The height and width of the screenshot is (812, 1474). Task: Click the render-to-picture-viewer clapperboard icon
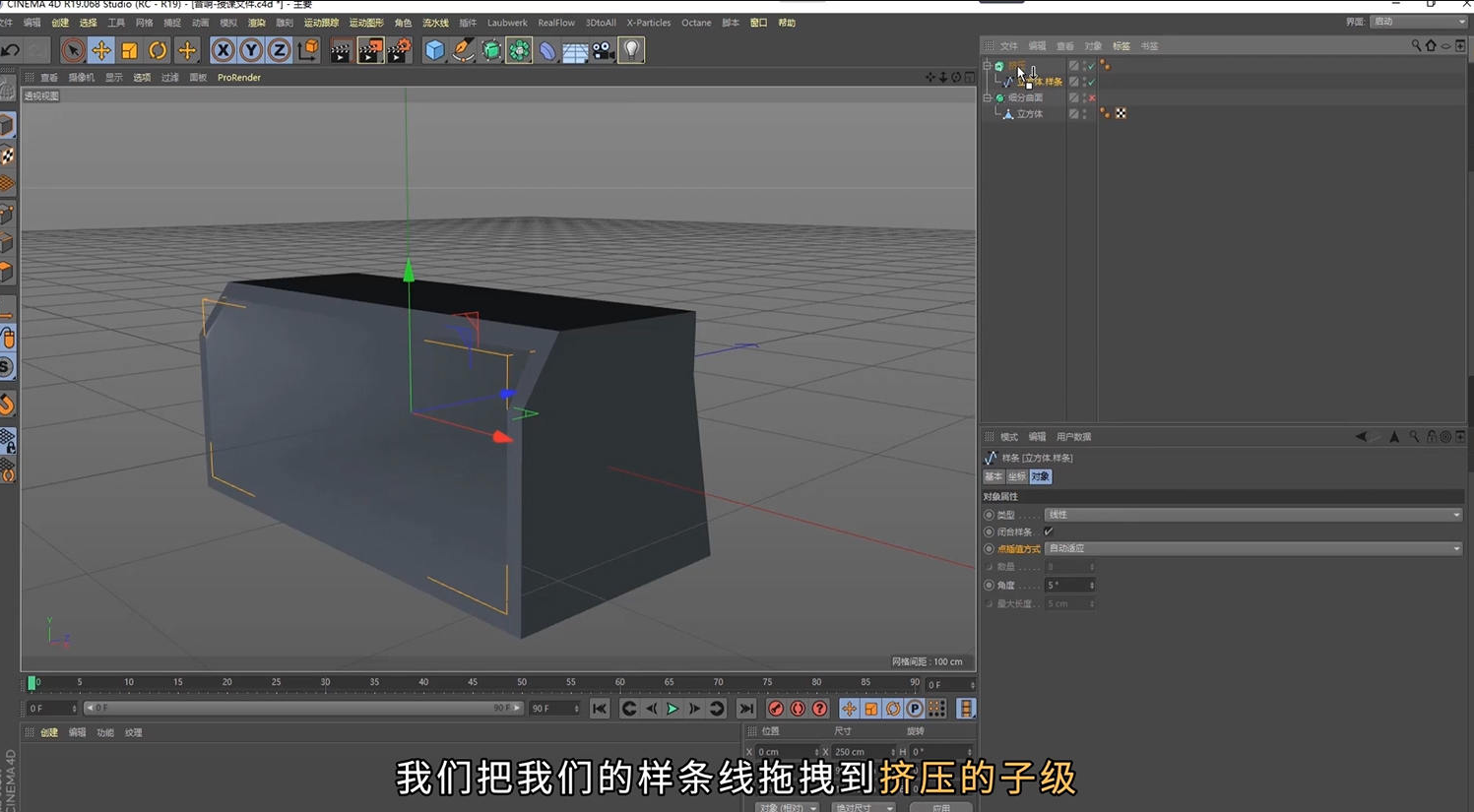click(x=369, y=50)
